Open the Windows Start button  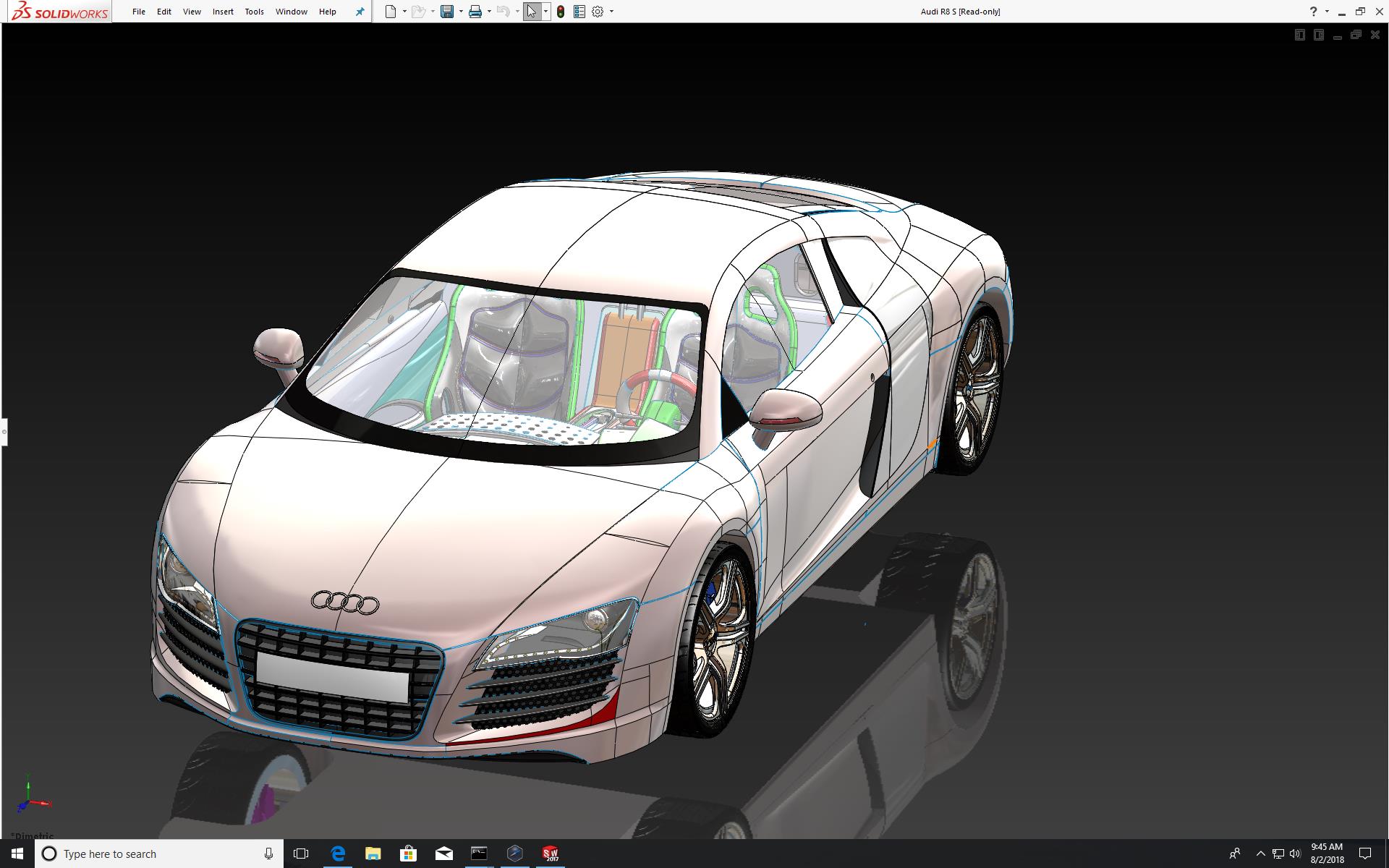(x=17, y=854)
